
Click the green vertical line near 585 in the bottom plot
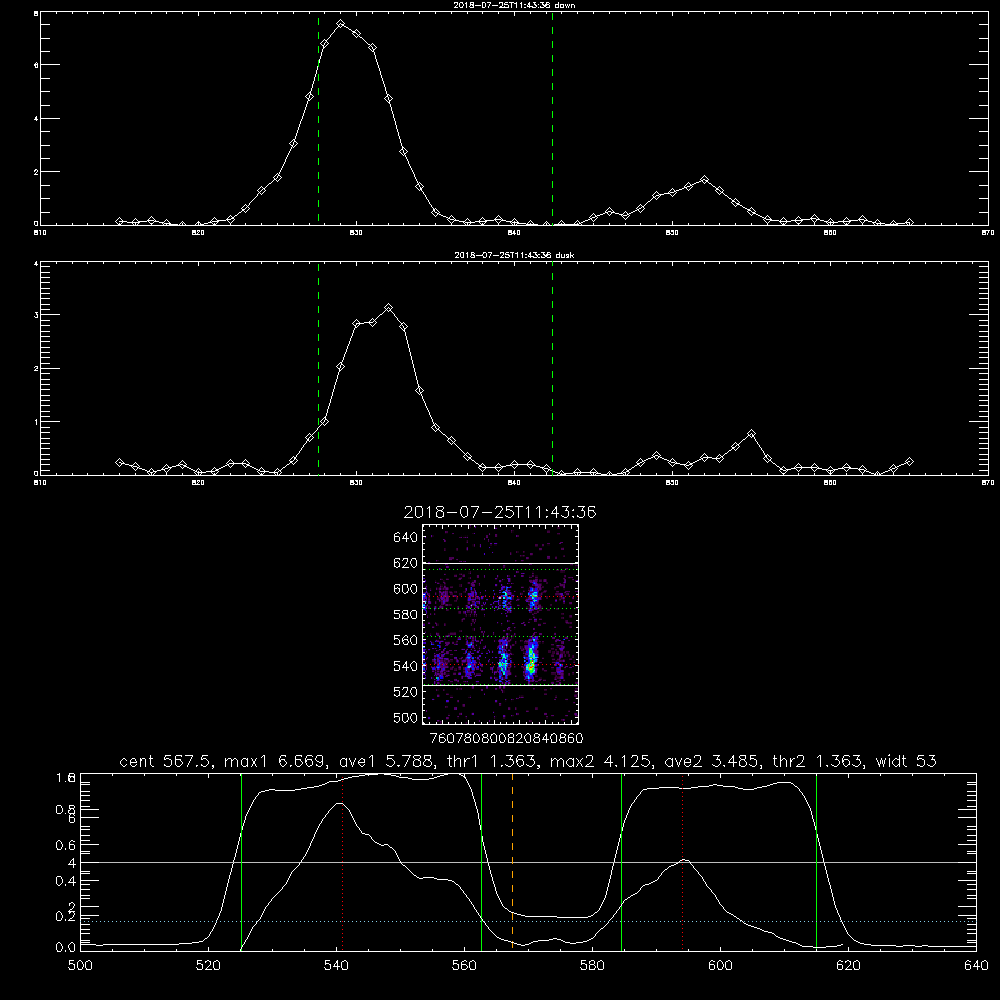[x=621, y=861]
